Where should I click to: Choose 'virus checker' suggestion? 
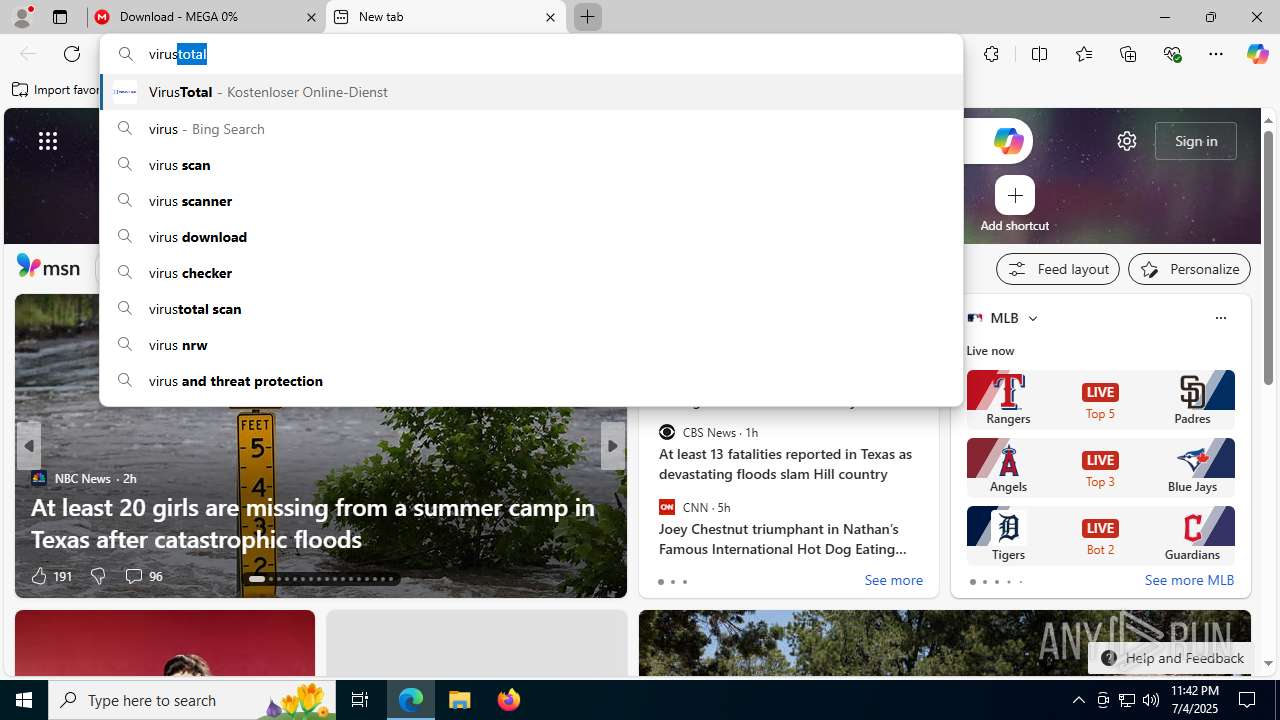tap(531, 273)
